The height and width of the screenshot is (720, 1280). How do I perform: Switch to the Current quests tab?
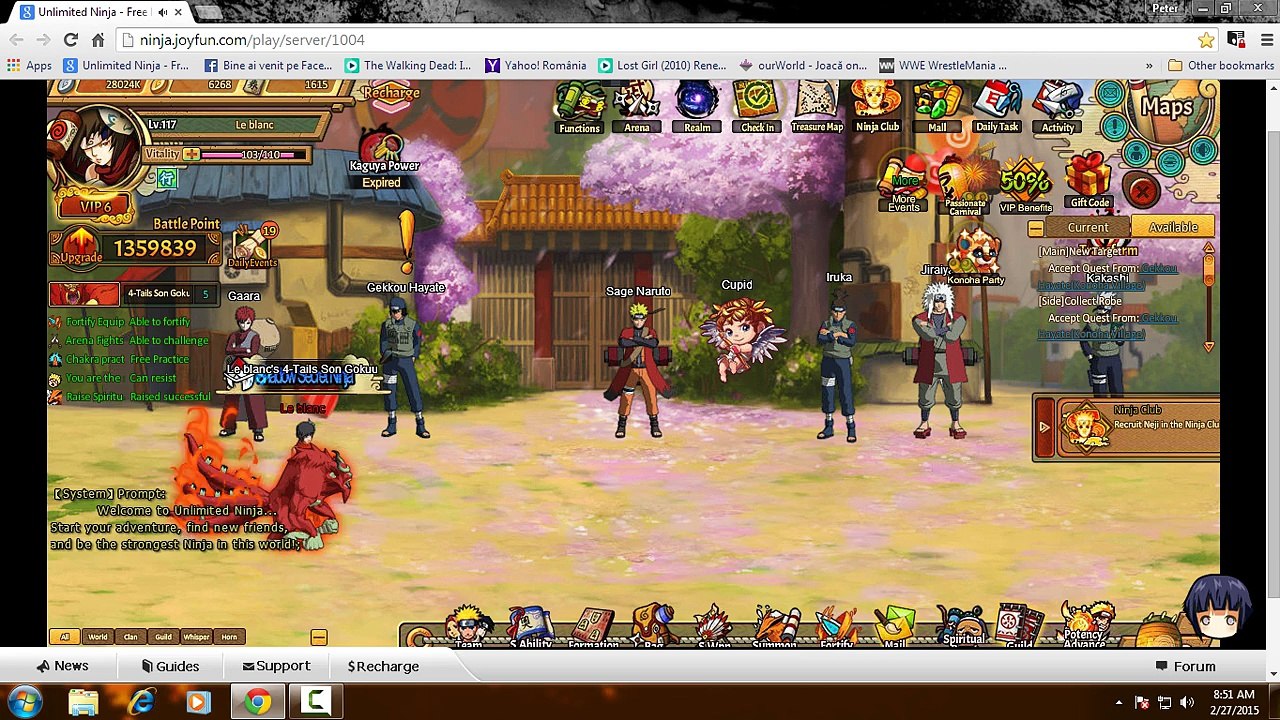[1088, 228]
